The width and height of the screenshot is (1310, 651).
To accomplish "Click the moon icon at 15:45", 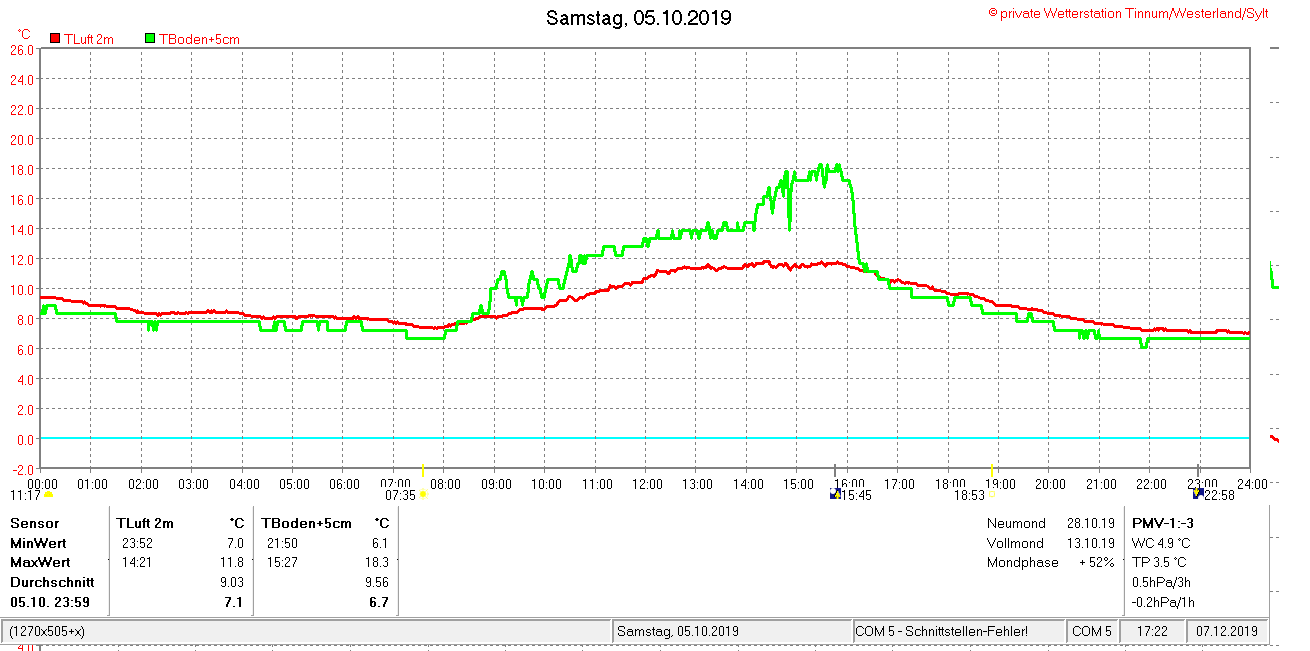I will point(836,494).
